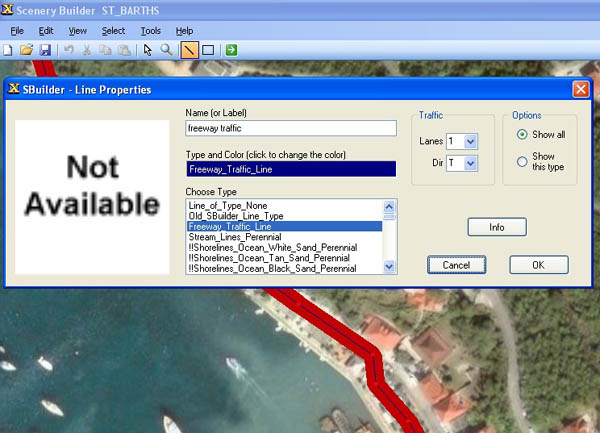This screenshot has height=433, width=600.
Task: Click the Info button
Action: click(x=497, y=227)
